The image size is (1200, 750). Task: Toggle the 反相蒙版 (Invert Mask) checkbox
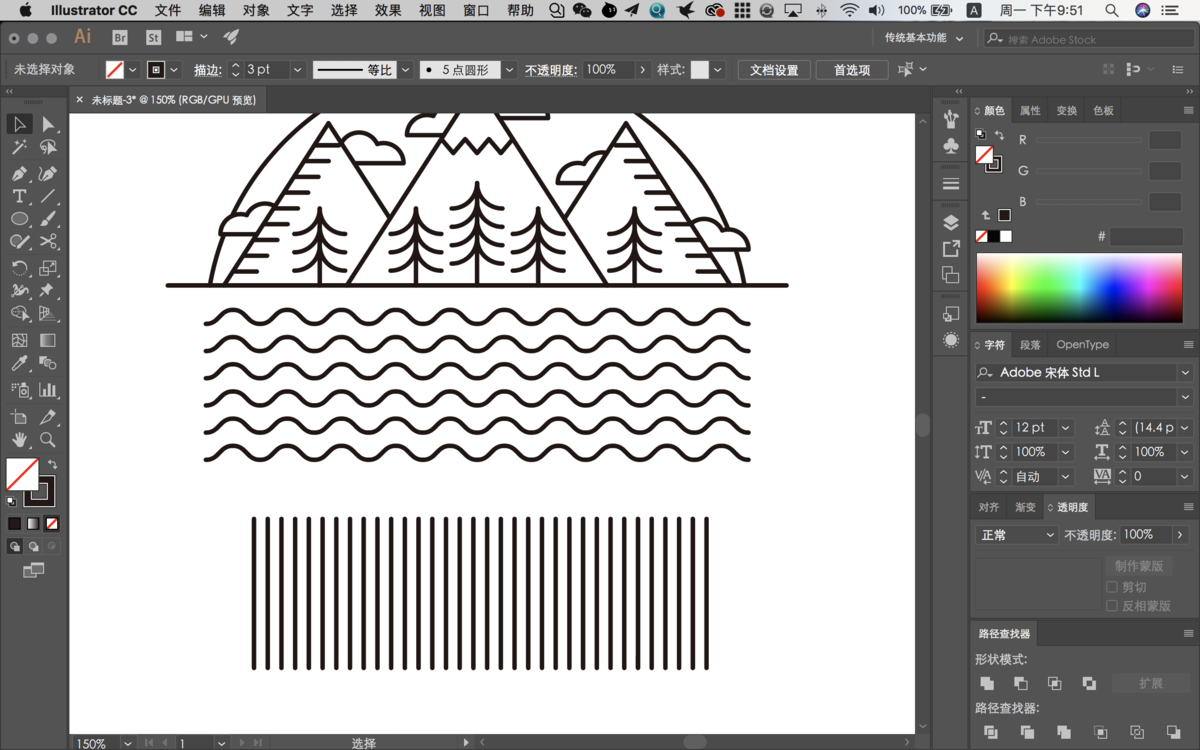pos(1111,606)
